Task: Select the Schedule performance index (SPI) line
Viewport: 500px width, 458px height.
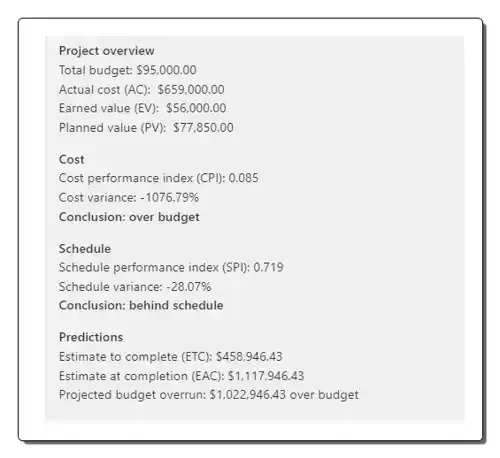Action: click(171, 268)
